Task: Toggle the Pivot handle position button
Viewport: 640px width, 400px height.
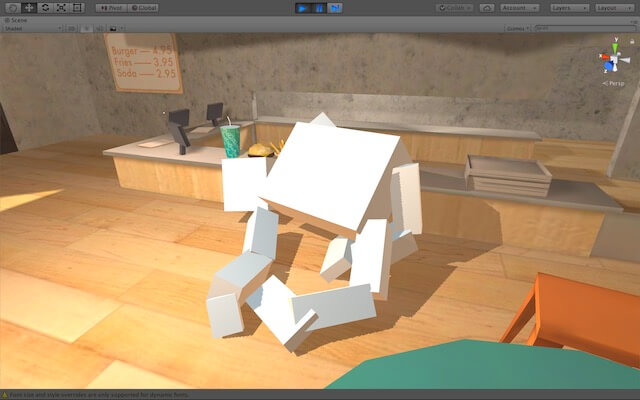Action: tap(111, 8)
